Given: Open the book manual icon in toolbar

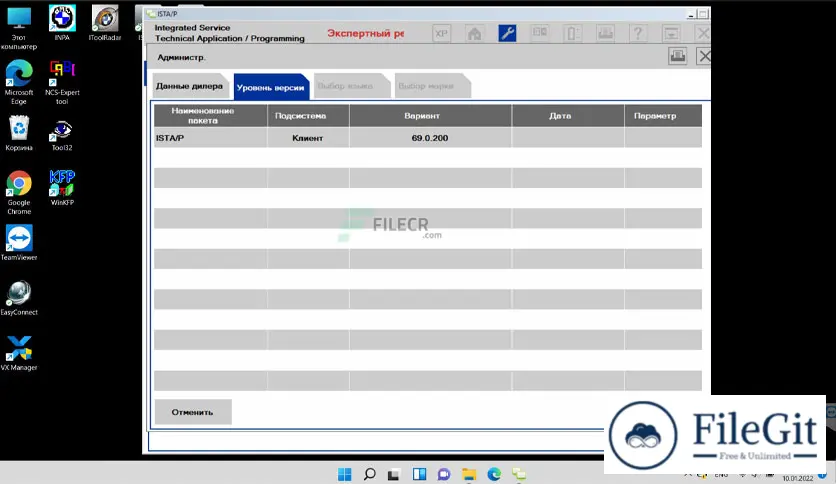Looking at the screenshot, I should pos(540,34).
